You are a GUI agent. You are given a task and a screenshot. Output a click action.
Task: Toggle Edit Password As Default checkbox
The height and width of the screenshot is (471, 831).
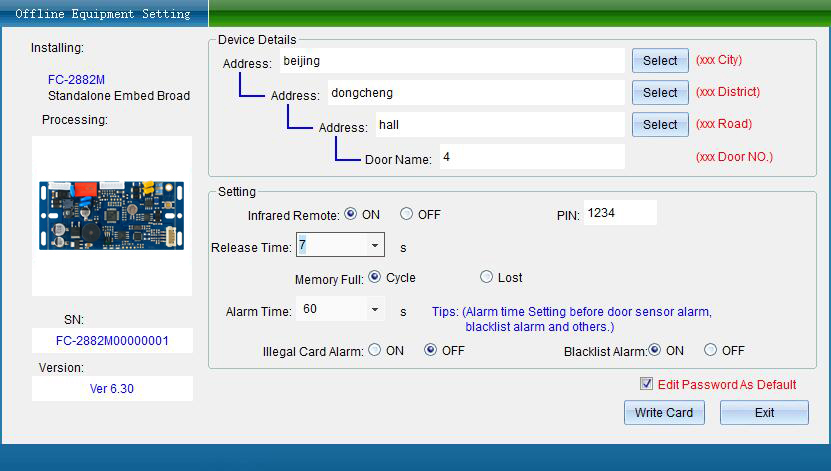coord(647,384)
